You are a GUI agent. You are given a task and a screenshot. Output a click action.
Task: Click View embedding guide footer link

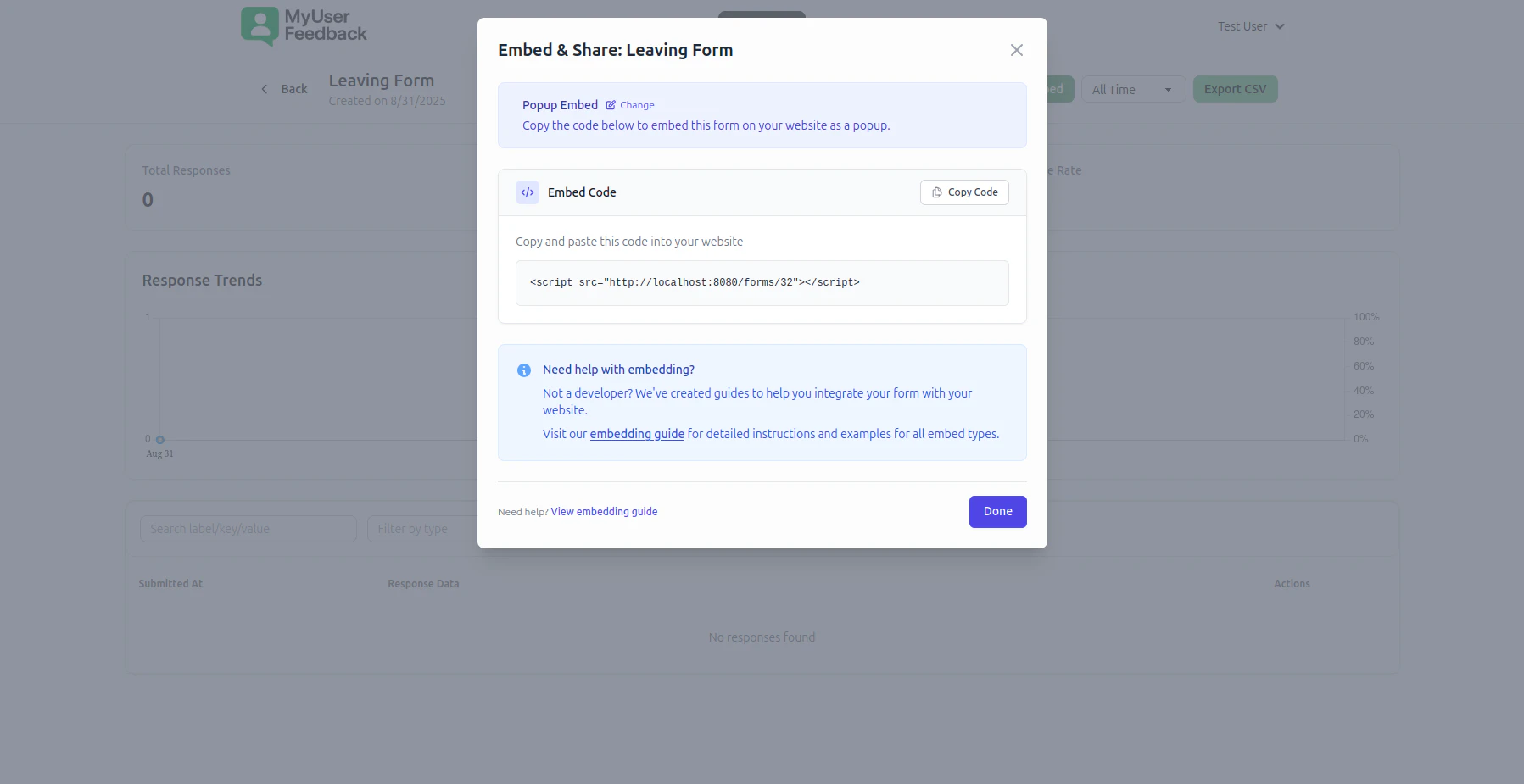pyautogui.click(x=604, y=512)
